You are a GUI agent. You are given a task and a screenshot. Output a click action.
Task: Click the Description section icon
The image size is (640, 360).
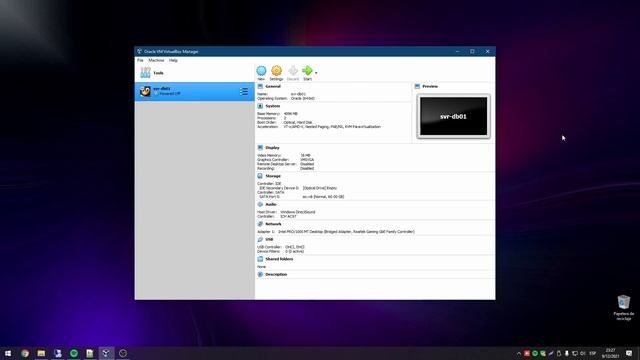(260, 275)
